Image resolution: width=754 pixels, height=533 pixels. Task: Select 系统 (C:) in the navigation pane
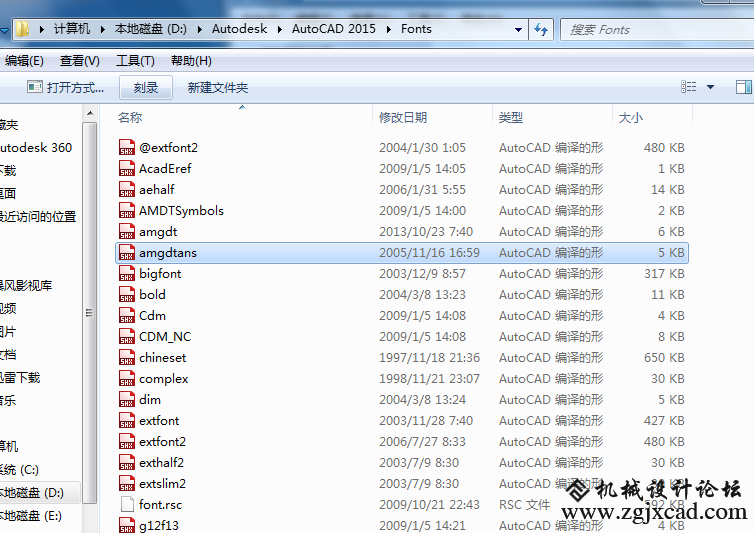tap(18, 469)
